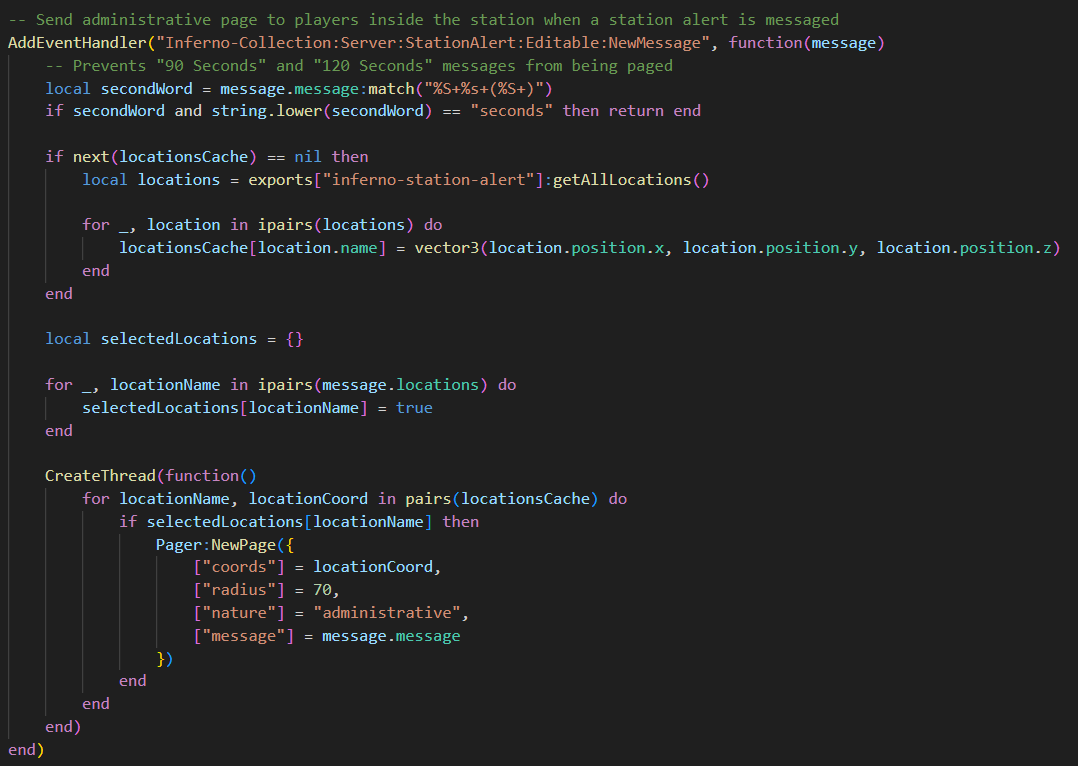Click the empty table braces after selectedLocations

[295, 339]
